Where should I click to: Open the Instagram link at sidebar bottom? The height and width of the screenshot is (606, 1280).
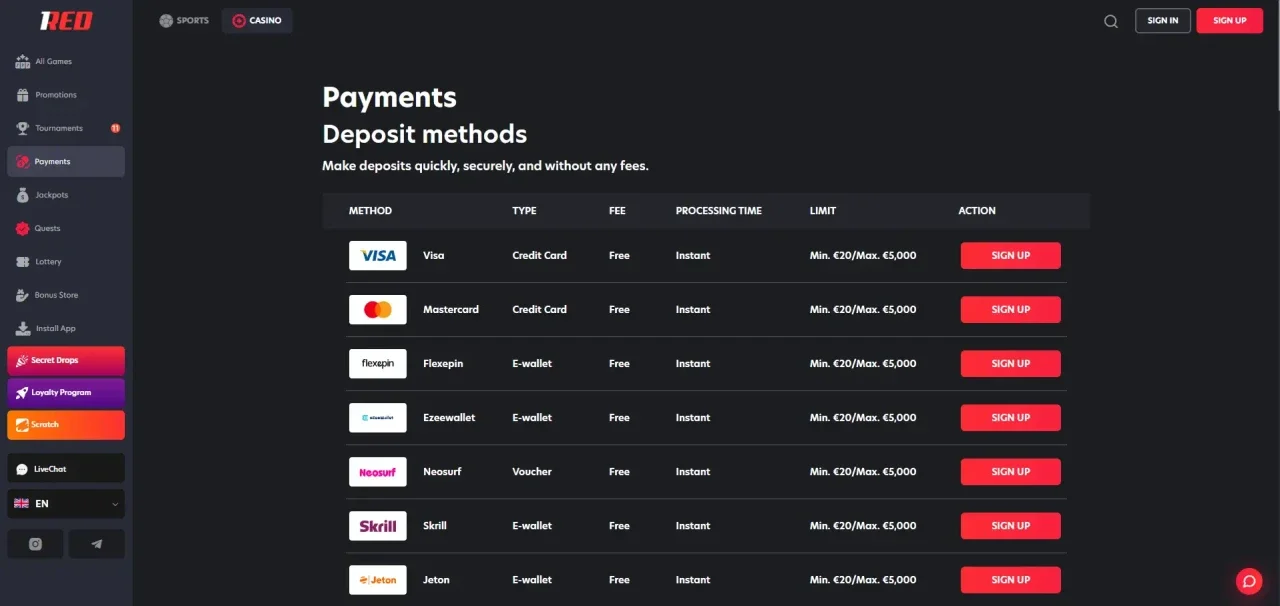click(35, 543)
